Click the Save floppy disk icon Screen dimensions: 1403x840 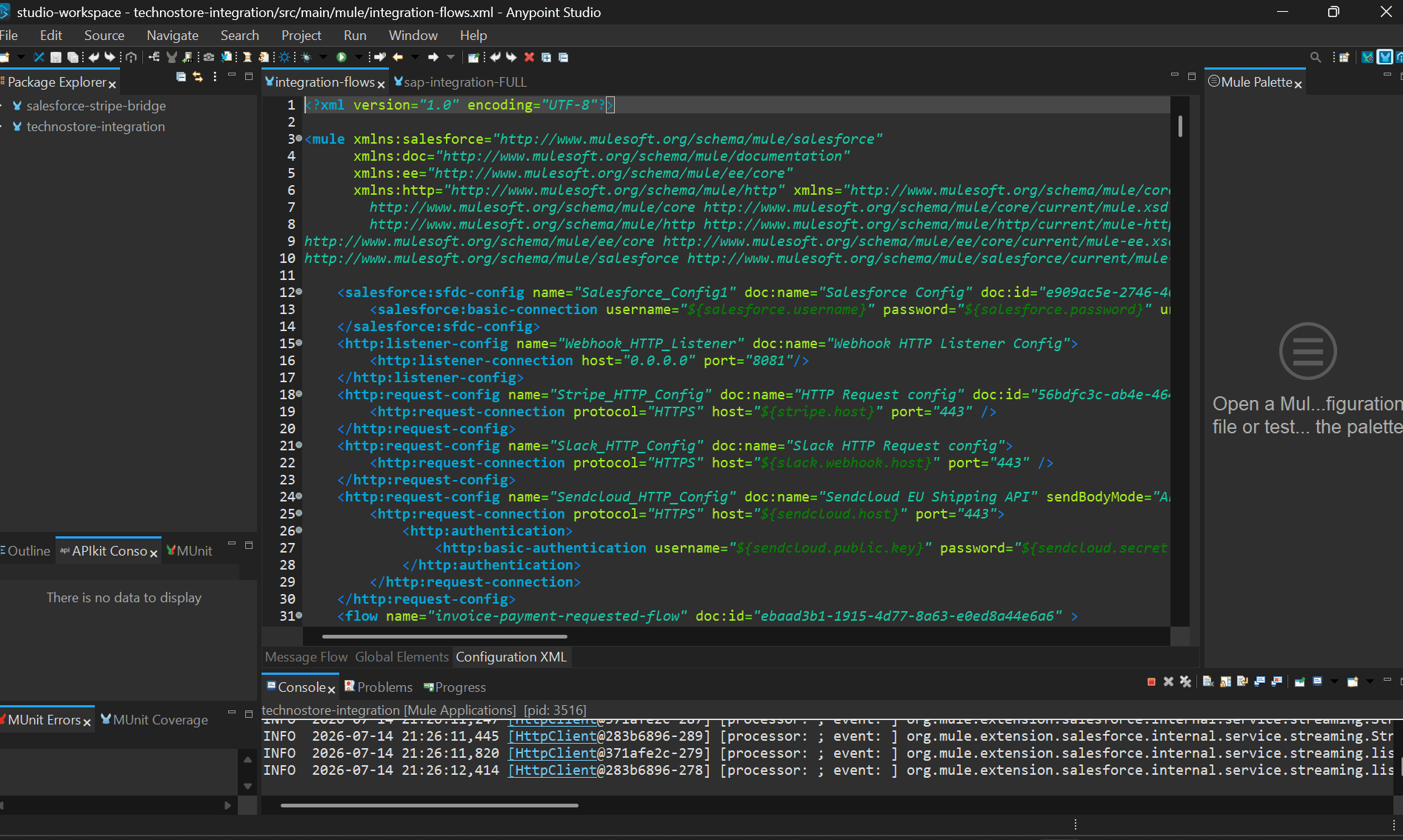point(56,57)
